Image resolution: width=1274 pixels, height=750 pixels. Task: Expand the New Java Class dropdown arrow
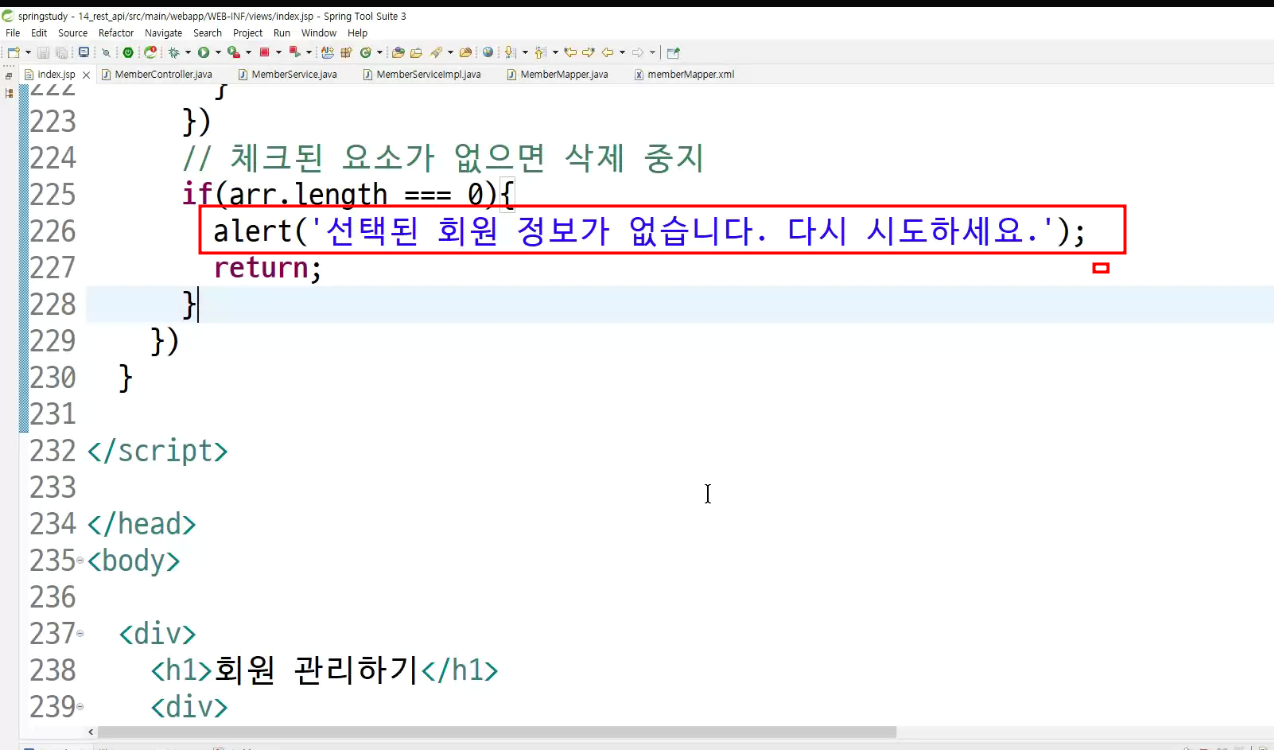tap(380, 52)
